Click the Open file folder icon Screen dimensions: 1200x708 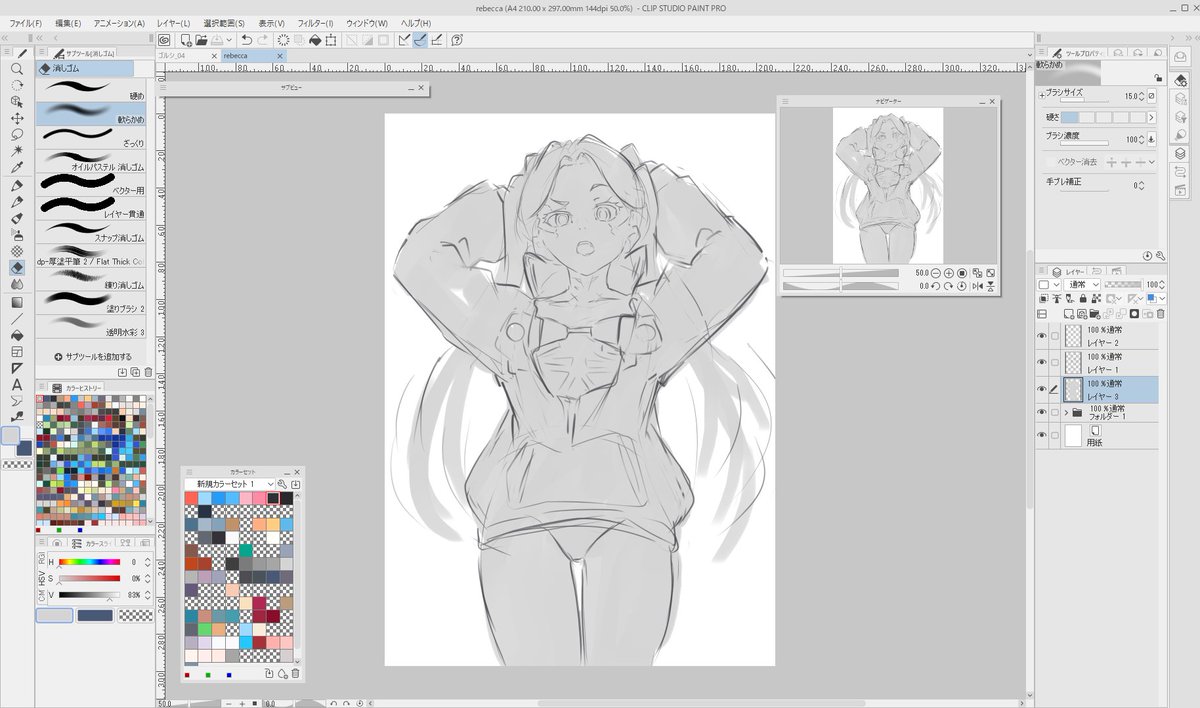click(201, 39)
